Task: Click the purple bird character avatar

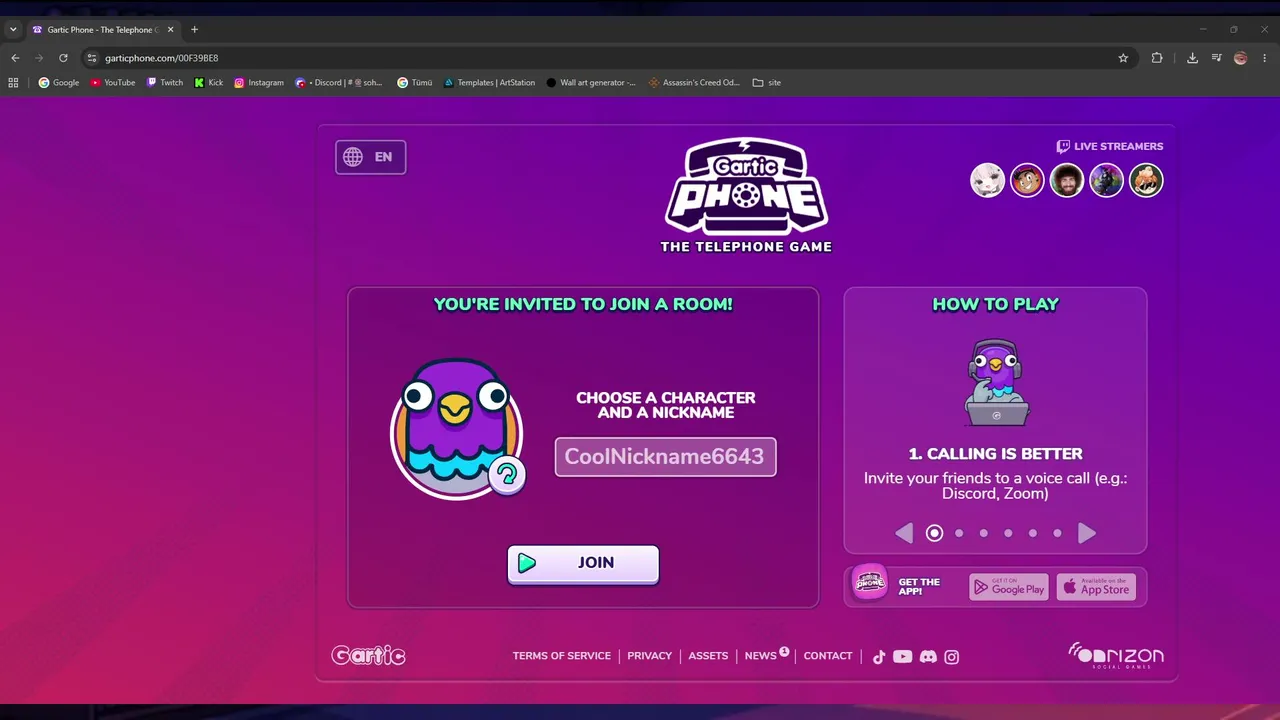Action: 456,428
